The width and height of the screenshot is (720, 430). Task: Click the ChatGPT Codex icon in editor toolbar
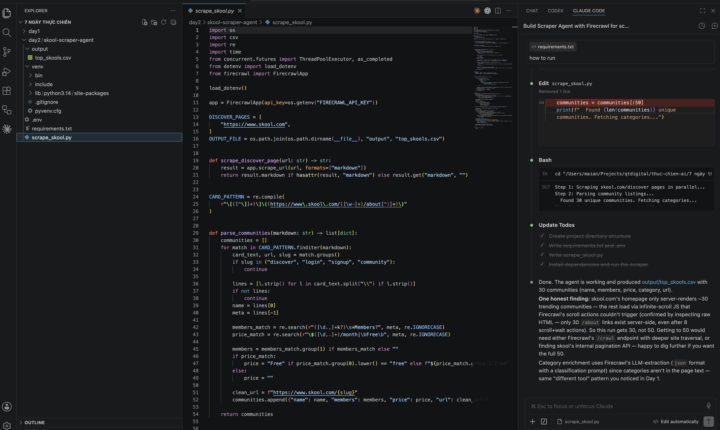487,11
